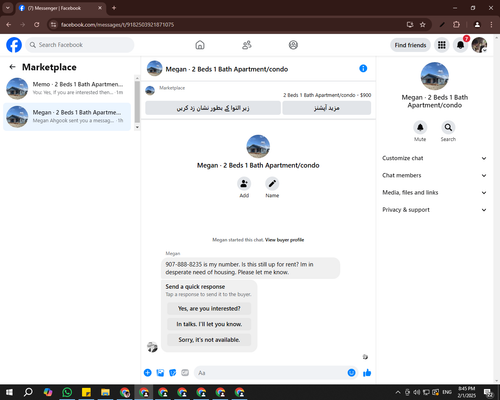500x400 pixels.
Task: Open the Facebook logo home link
Action: (x=14, y=45)
